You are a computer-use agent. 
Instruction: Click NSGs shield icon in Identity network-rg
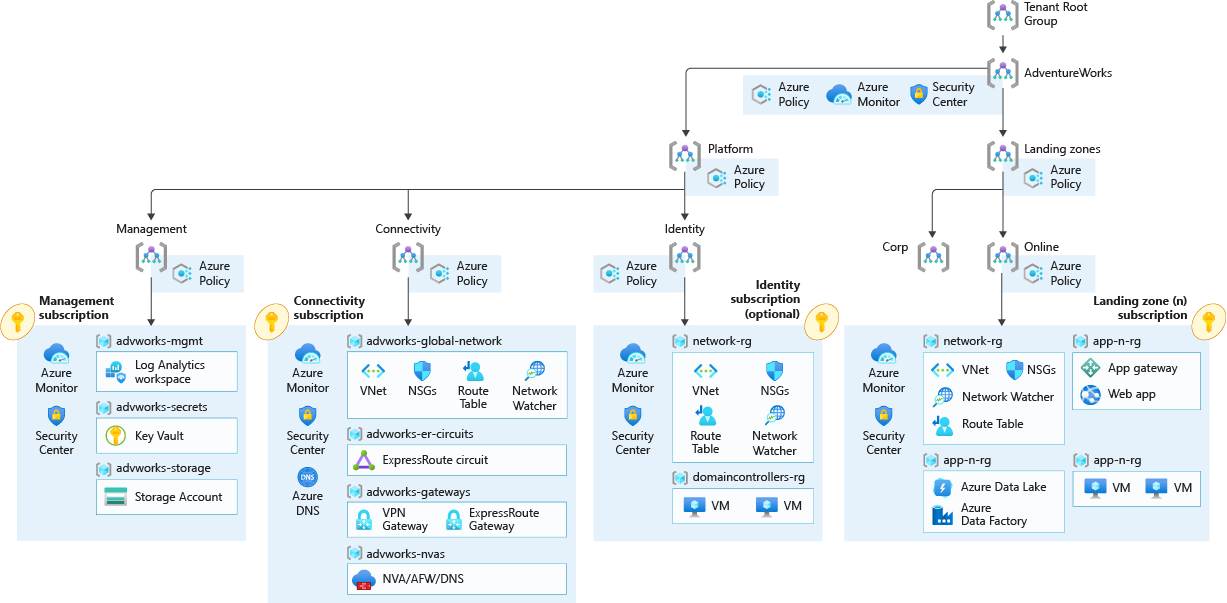coord(774,371)
